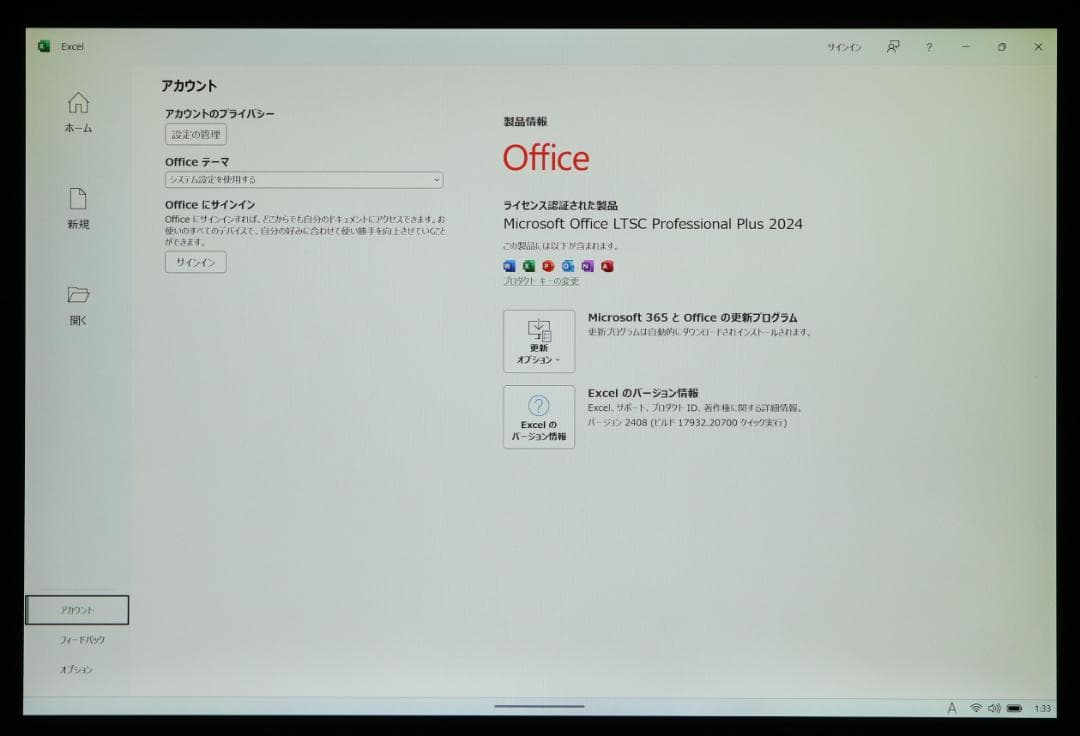
Task: Click the Microsoft Office LTSC Professional Plus 2024 text
Action: (x=653, y=224)
